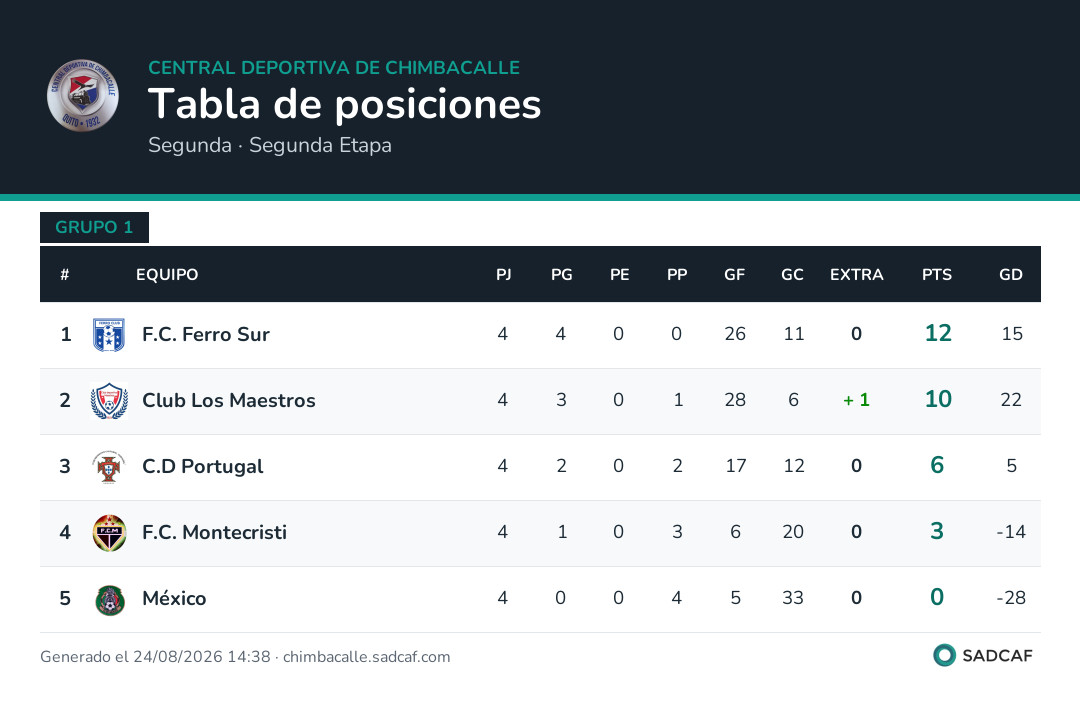Image resolution: width=1080 pixels, height=708 pixels.
Task: Click Ferro Sur's 12 points value
Action: point(937,333)
